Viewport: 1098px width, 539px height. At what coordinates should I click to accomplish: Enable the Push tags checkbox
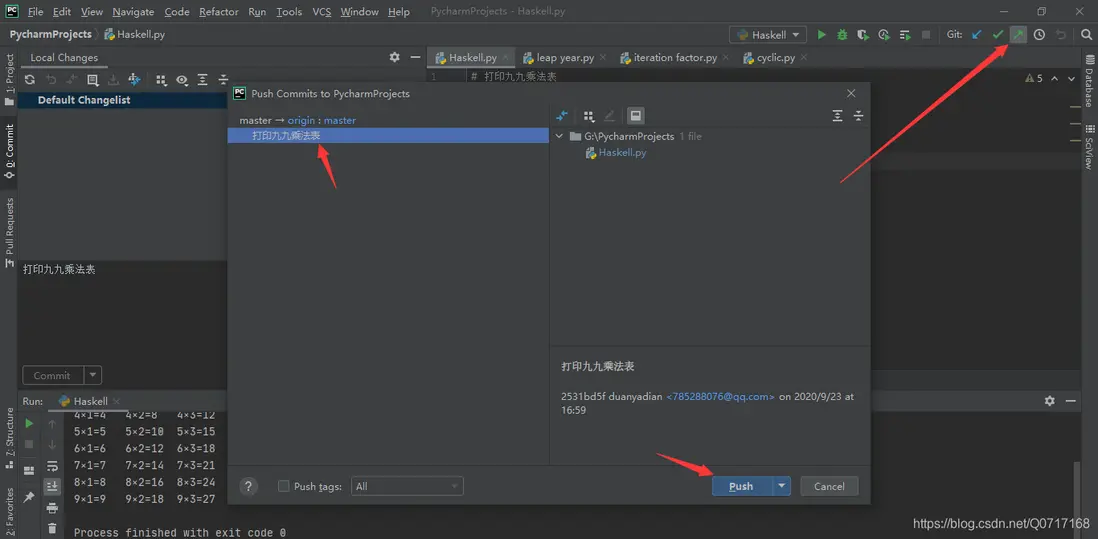click(284, 486)
